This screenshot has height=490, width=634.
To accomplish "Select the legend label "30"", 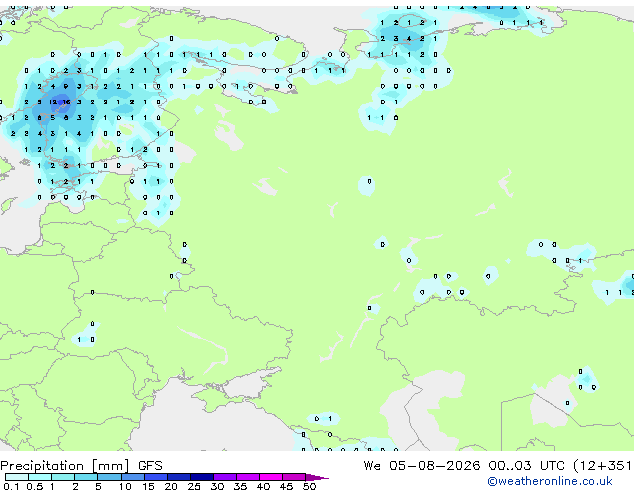I will pyautogui.click(x=217, y=486).
